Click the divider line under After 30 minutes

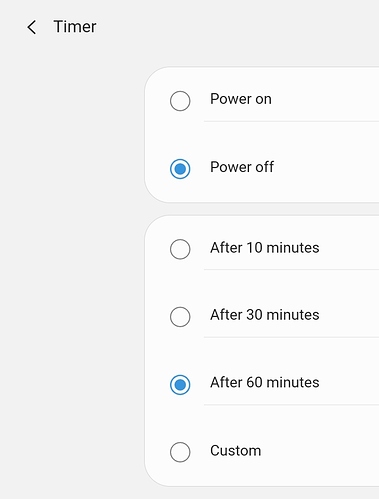pos(291,337)
